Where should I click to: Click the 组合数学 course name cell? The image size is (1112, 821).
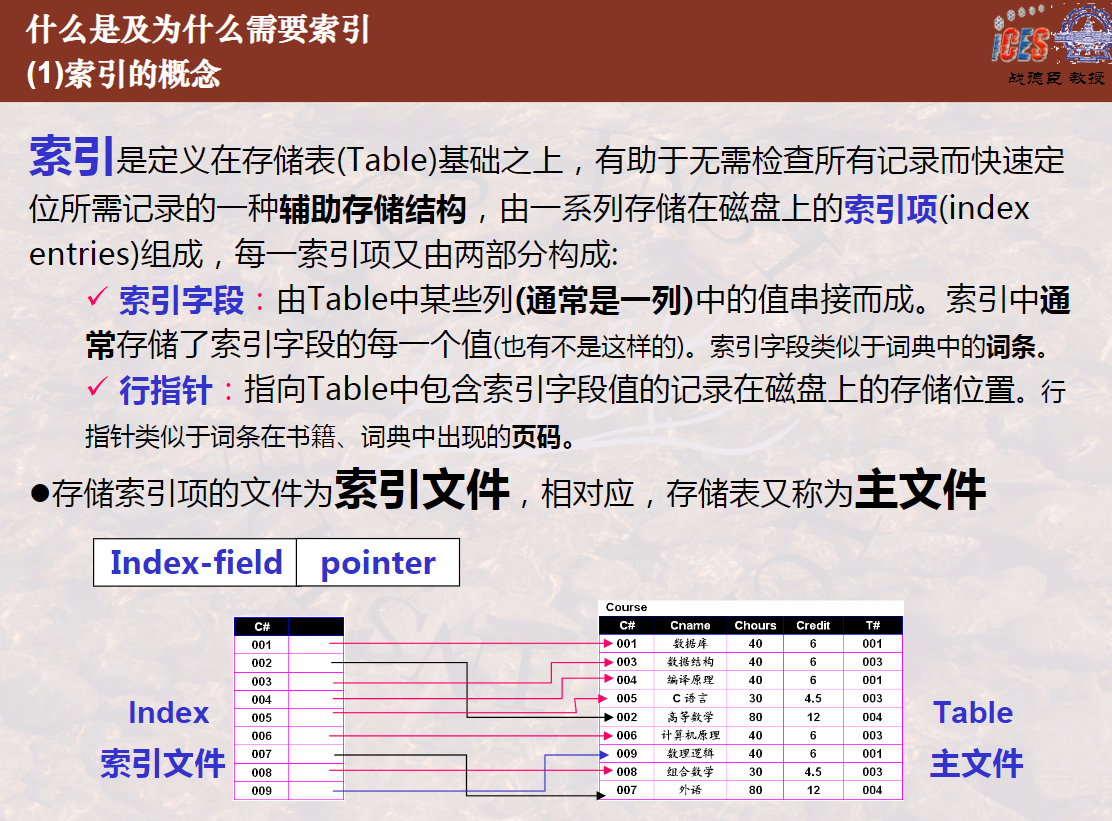[690, 771]
